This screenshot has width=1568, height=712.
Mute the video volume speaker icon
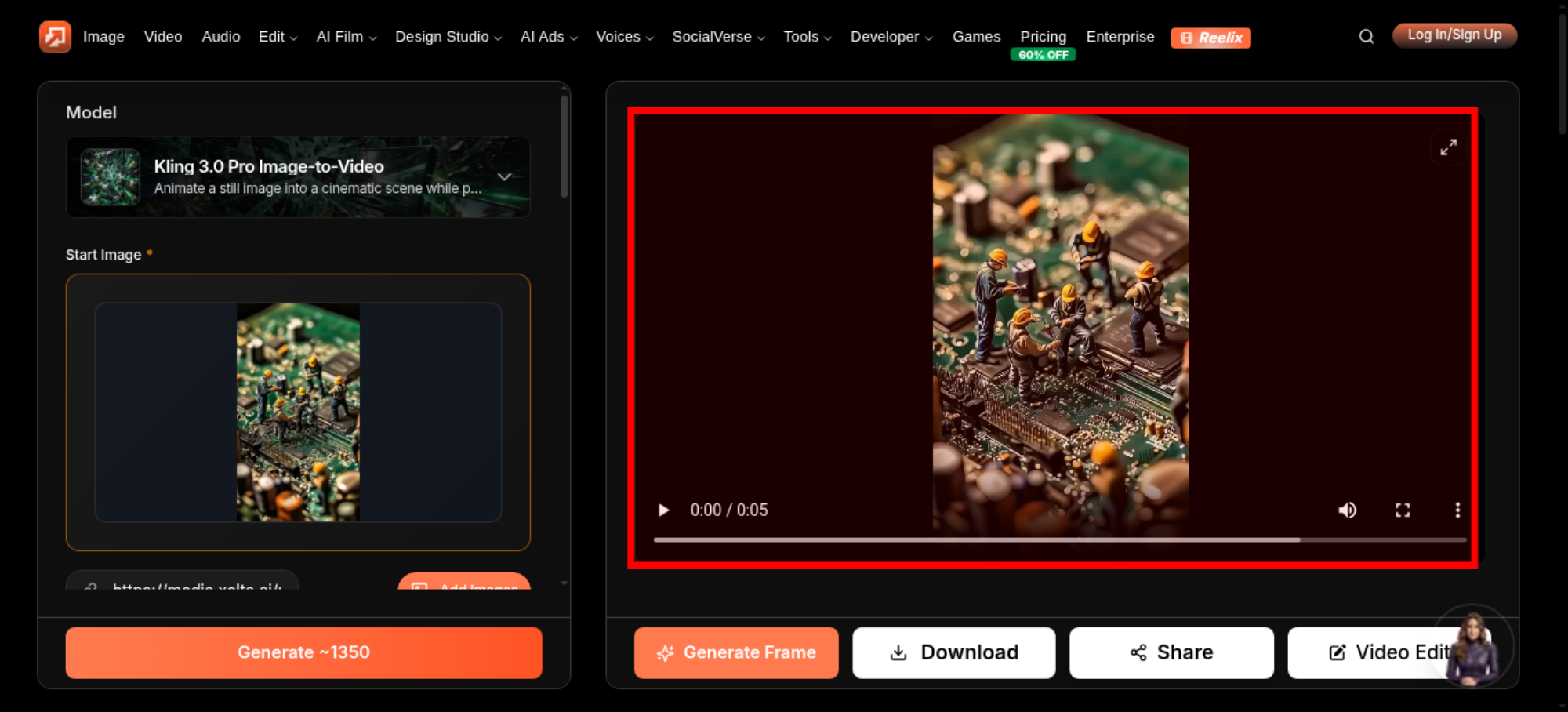(x=1347, y=510)
